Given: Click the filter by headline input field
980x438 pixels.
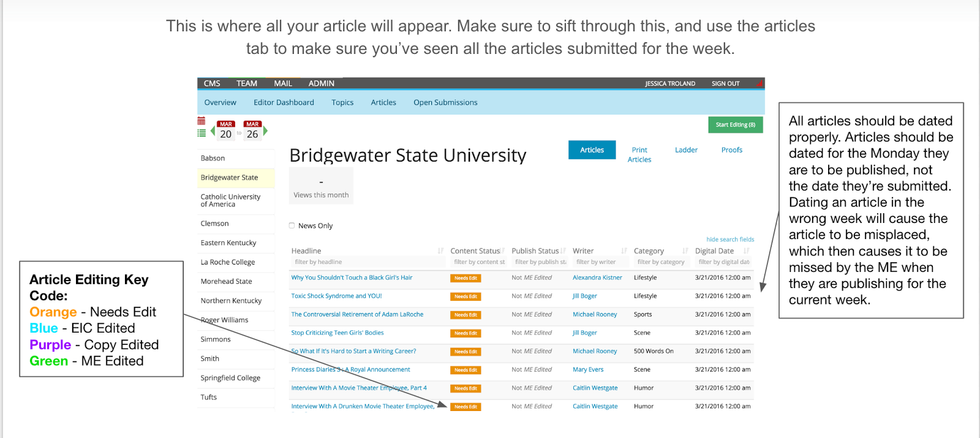Looking at the screenshot, I should pos(365,262).
